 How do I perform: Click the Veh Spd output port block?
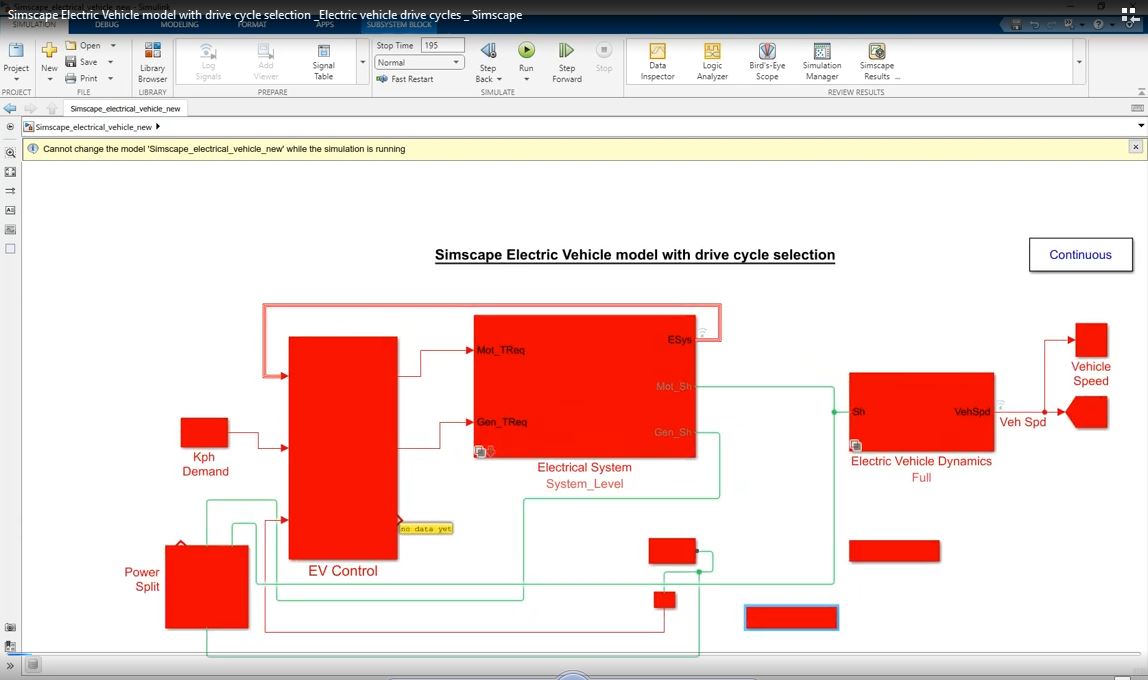click(1087, 412)
